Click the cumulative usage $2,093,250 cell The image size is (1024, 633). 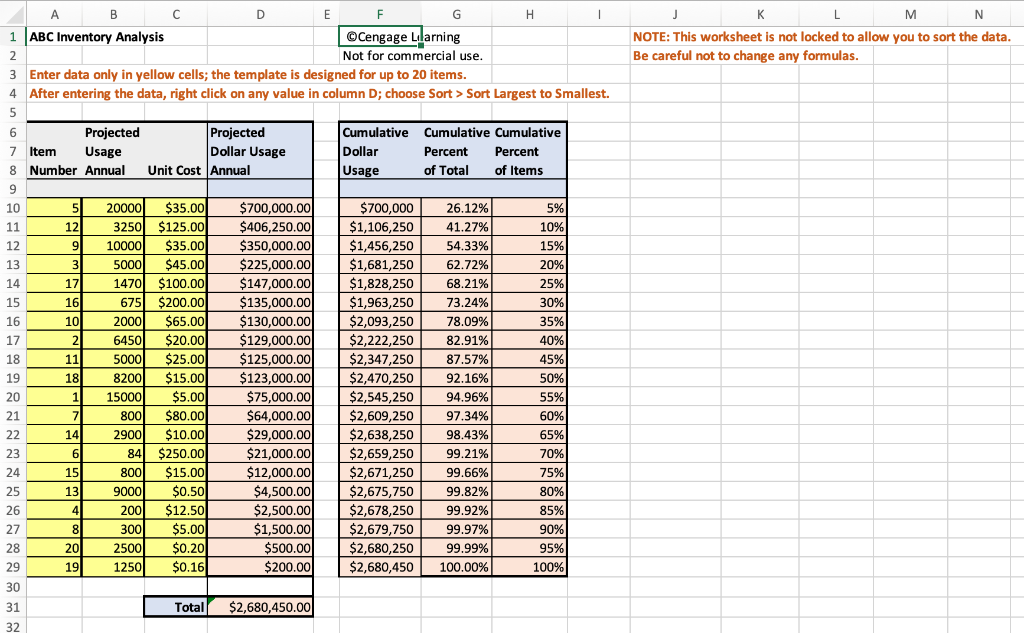[380, 322]
